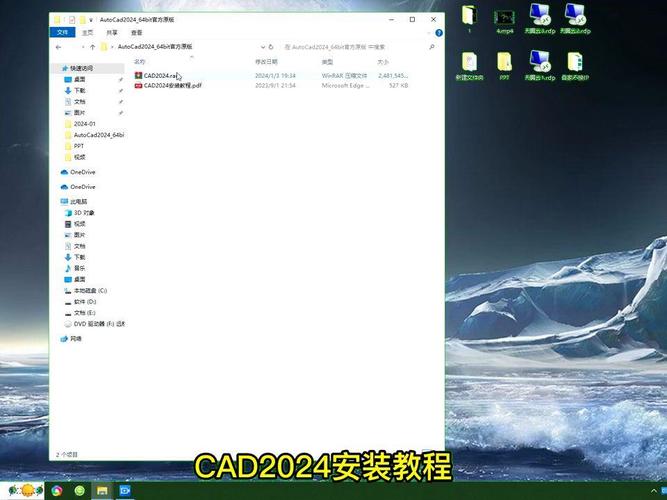The height and width of the screenshot is (500, 667).
Task: Open the 2024-01 folder in sidebar
Action: [84, 124]
